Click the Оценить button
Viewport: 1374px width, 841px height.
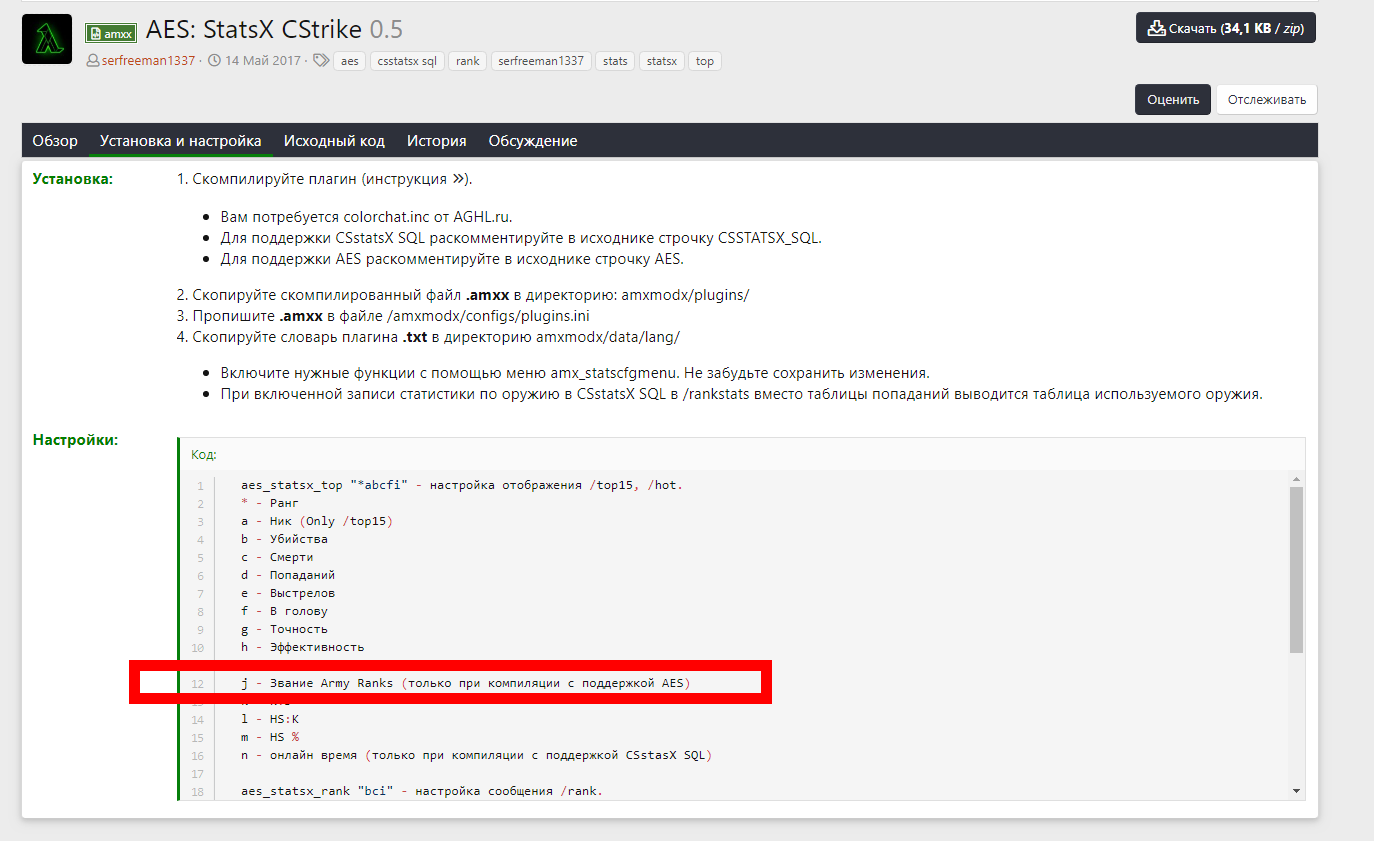(1173, 99)
